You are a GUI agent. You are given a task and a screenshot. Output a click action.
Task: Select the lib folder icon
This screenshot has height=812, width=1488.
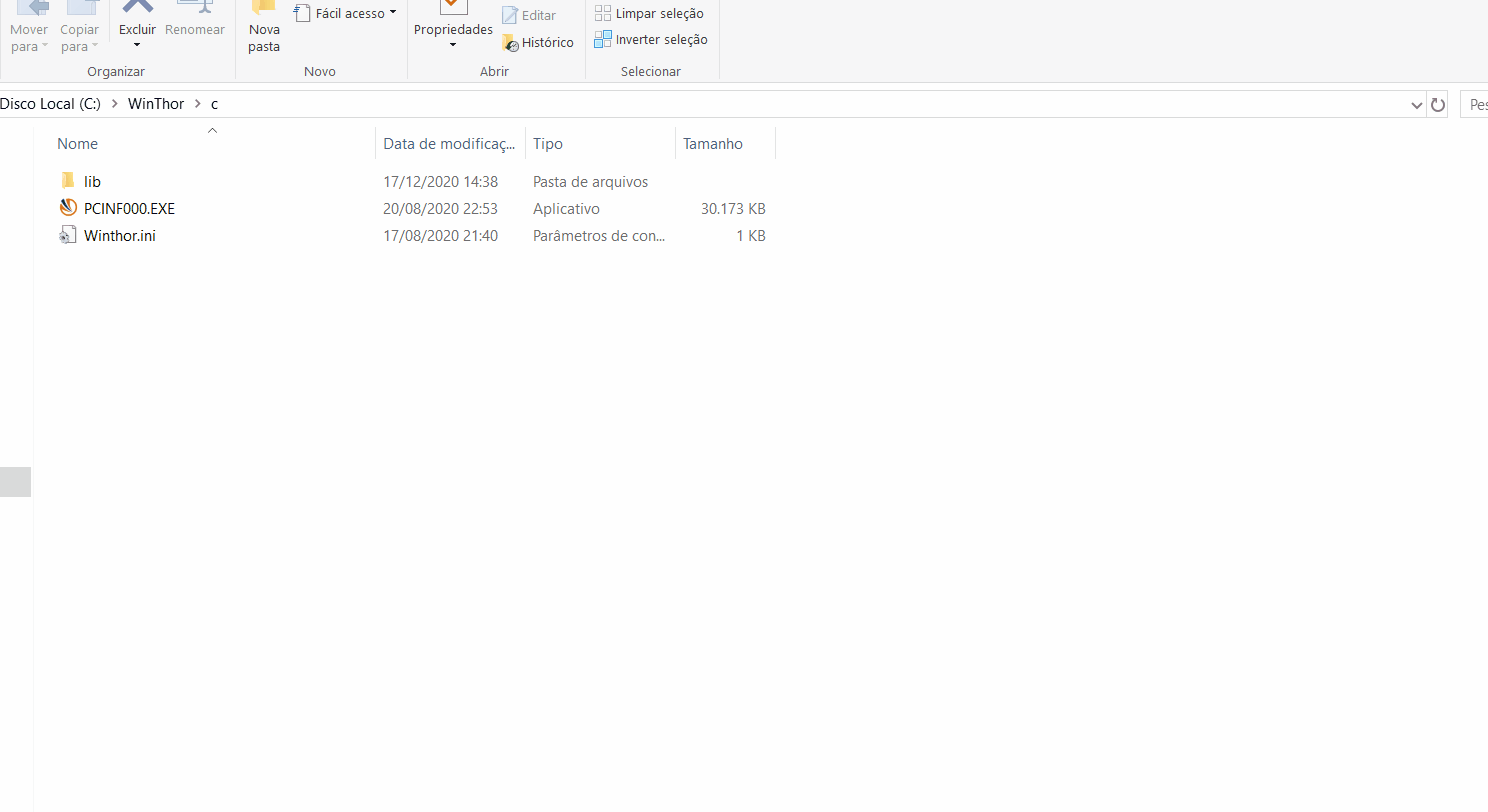(x=67, y=181)
